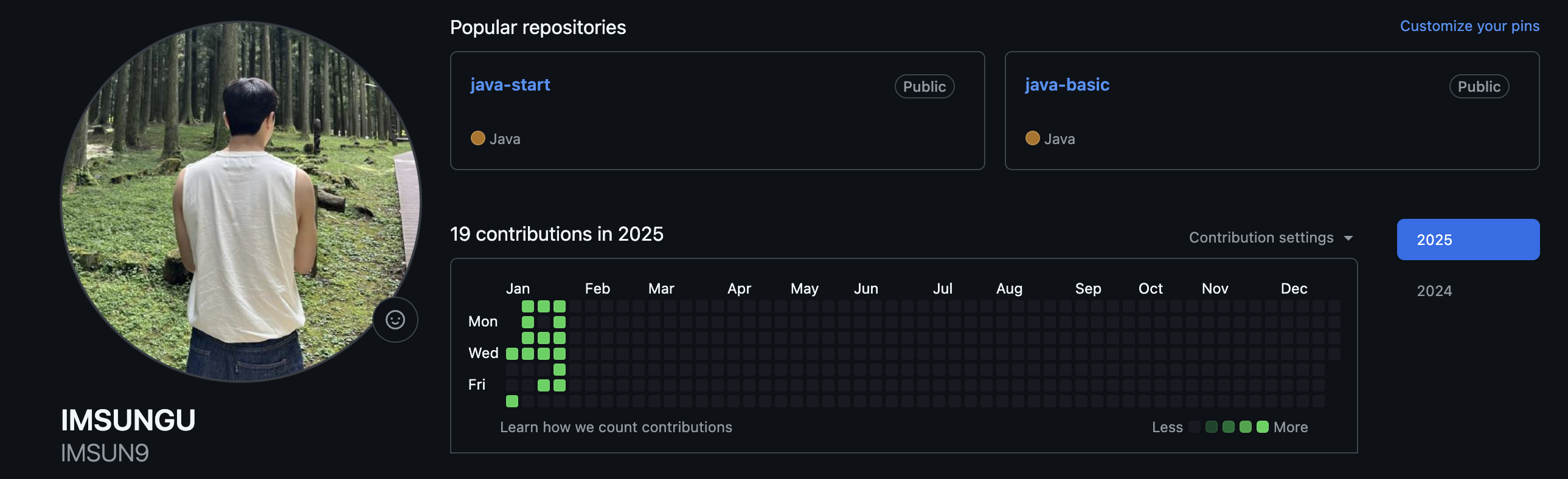Open the java-start repository link
The width and height of the screenshot is (1568, 479).
(x=510, y=84)
